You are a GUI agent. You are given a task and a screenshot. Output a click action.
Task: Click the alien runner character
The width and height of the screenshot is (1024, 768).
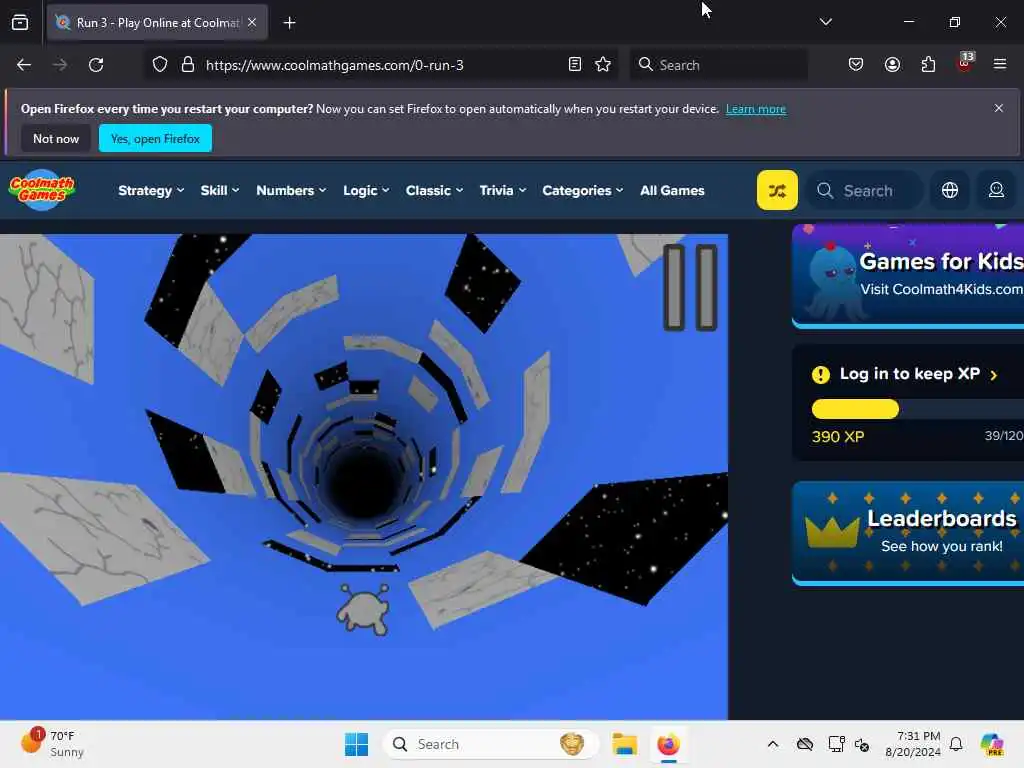point(364,609)
